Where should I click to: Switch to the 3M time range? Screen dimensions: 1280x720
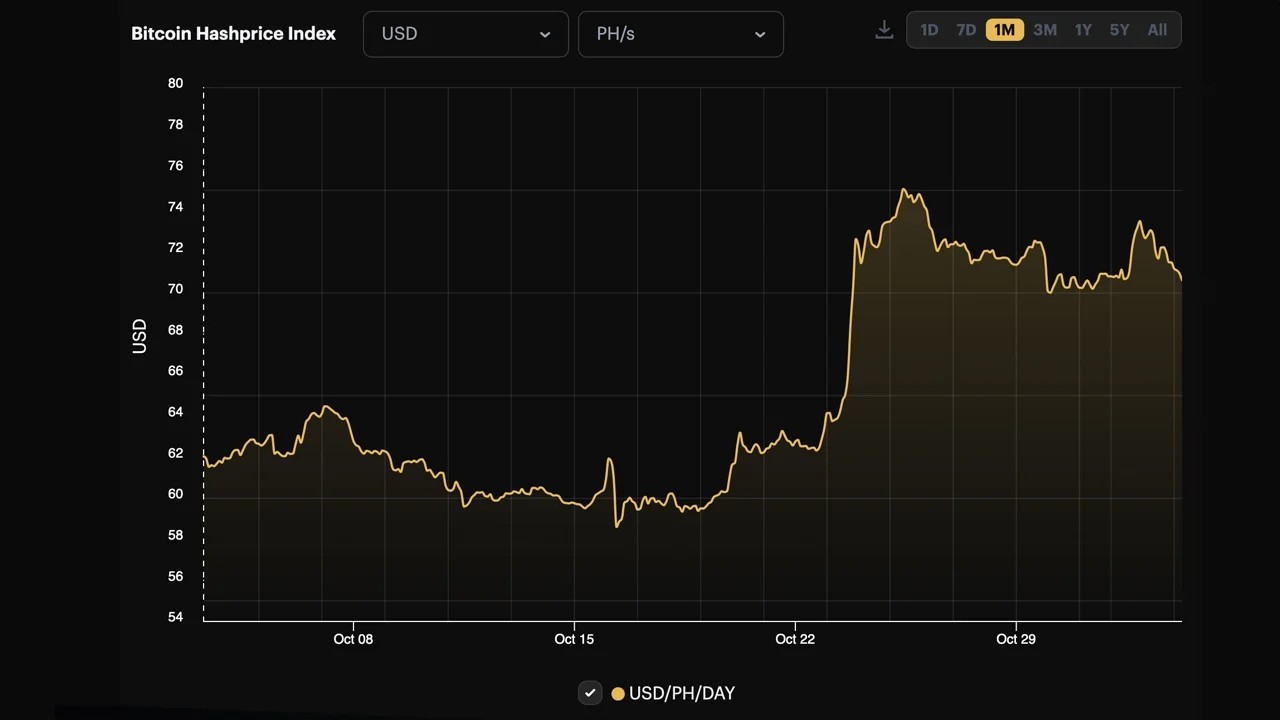[x=1045, y=30]
